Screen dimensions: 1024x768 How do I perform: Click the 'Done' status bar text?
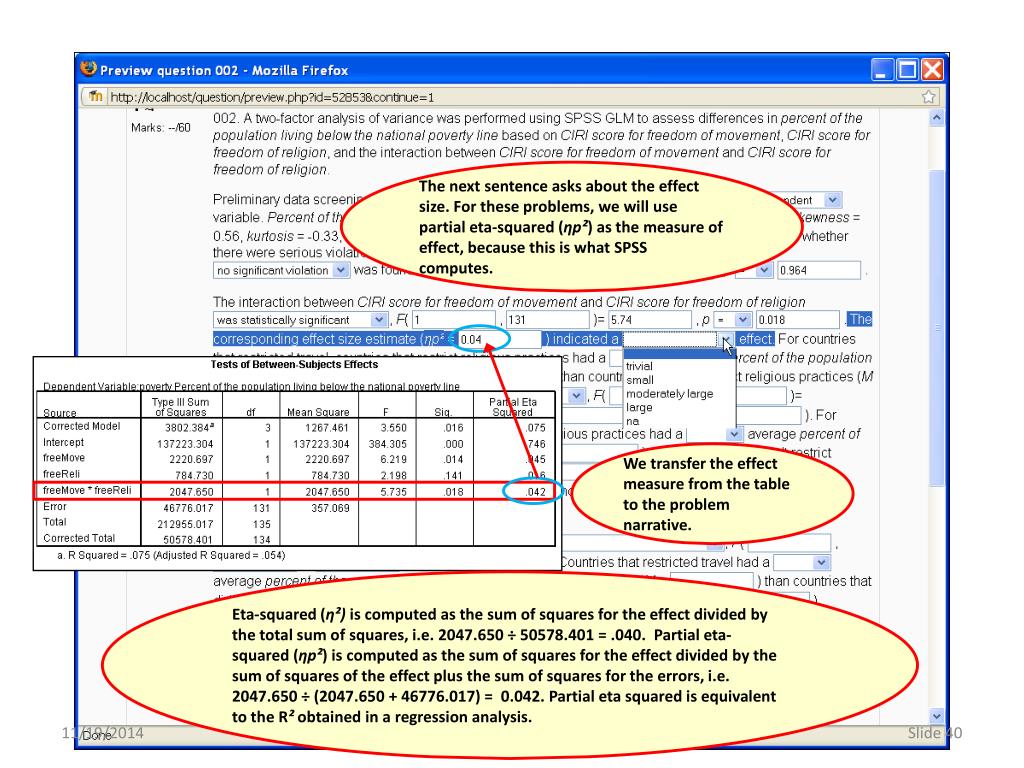[x=97, y=735]
